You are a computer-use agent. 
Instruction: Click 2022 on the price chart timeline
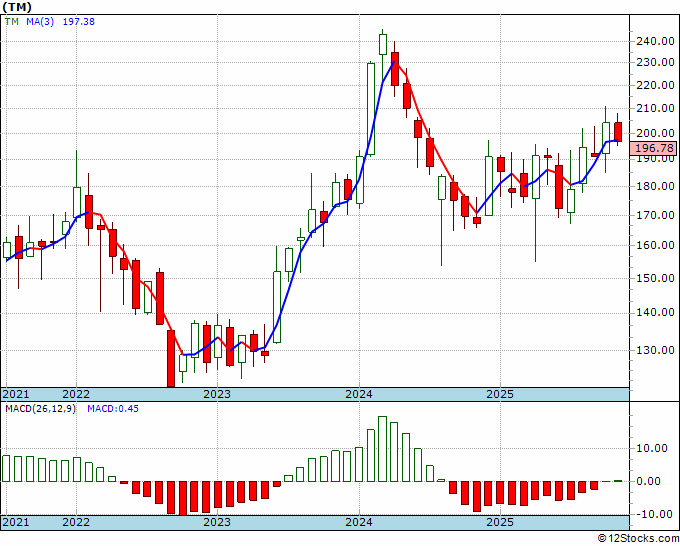coord(76,394)
